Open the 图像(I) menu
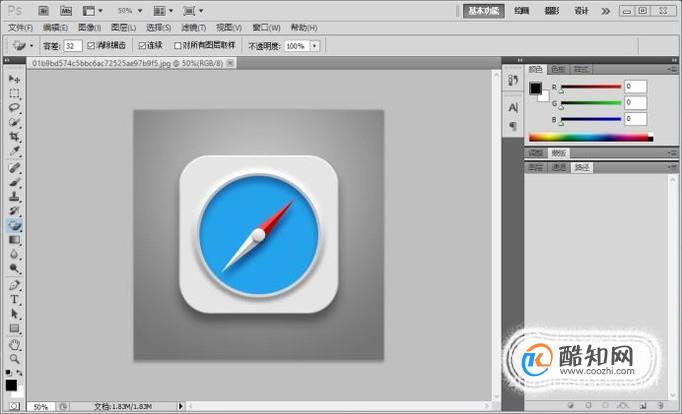682x414 pixels. [89, 28]
